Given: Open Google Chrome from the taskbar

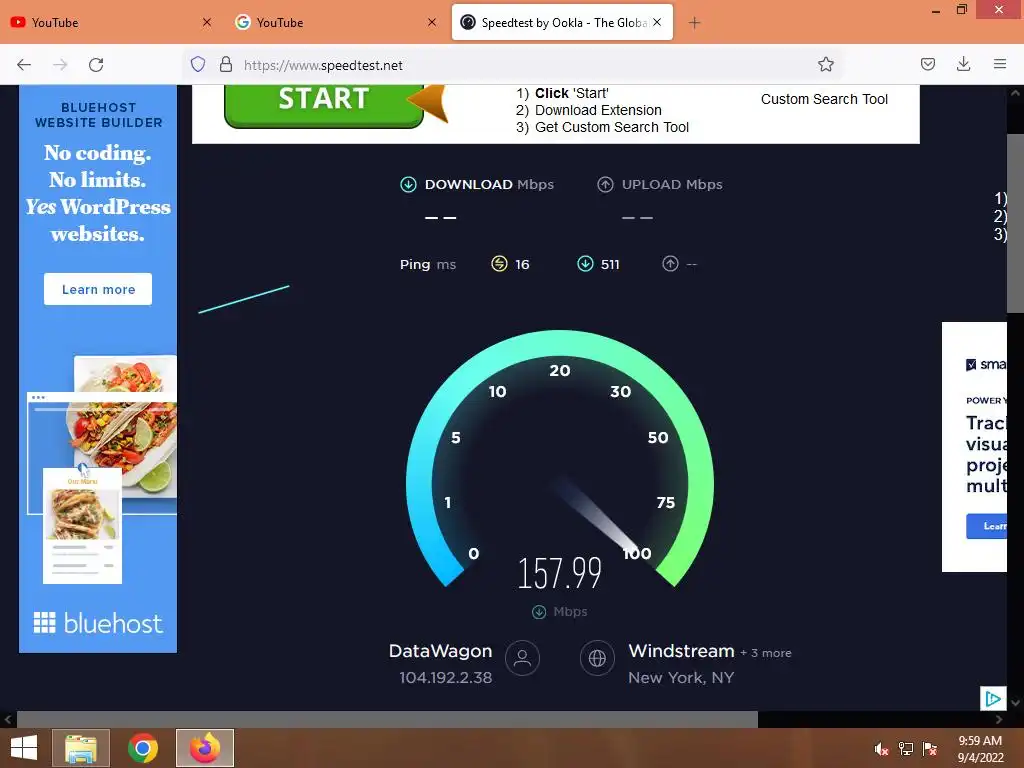Looking at the screenshot, I should [x=142, y=748].
